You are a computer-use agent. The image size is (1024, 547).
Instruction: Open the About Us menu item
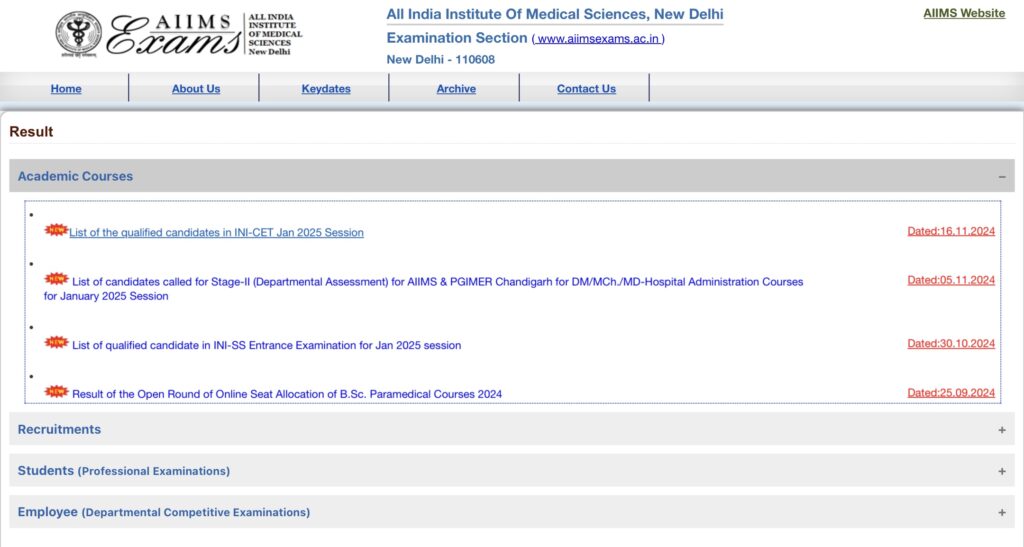pyautogui.click(x=196, y=89)
